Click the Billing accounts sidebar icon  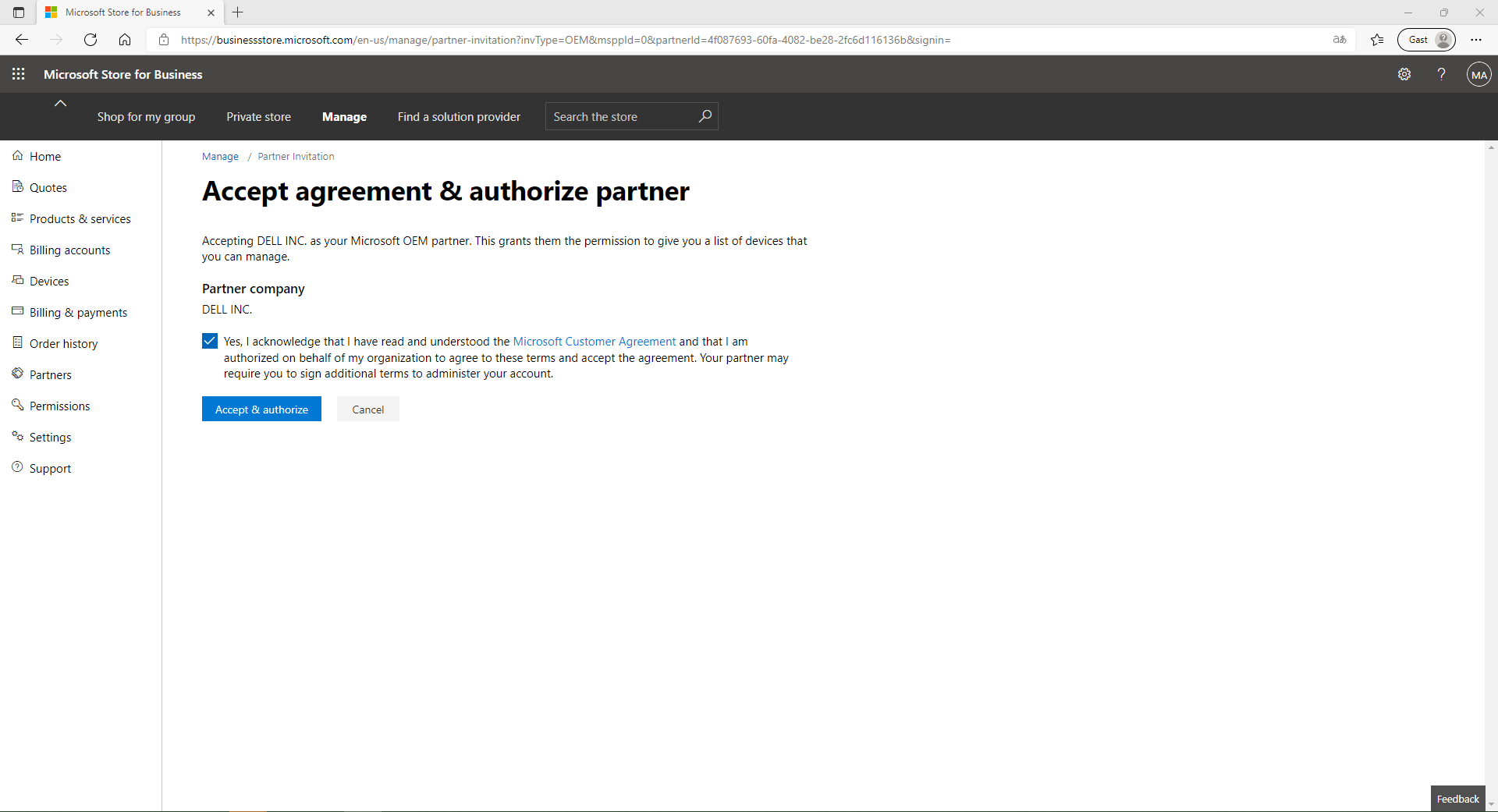[18, 249]
